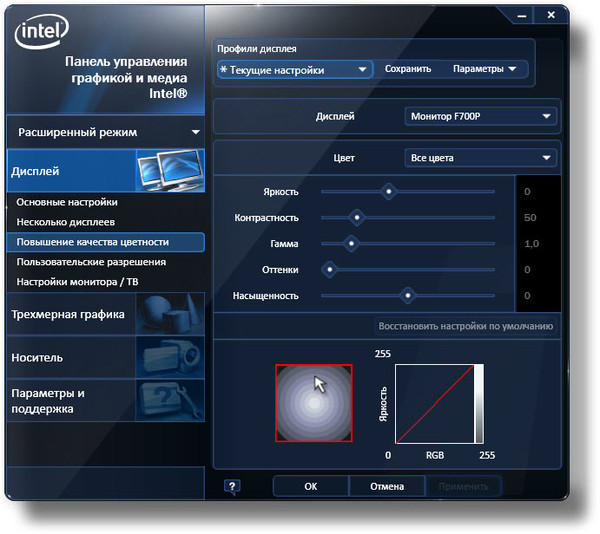The height and width of the screenshot is (534, 600).
Task: Click the Параметры и поддержка wrench icon
Action: [x=170, y=400]
